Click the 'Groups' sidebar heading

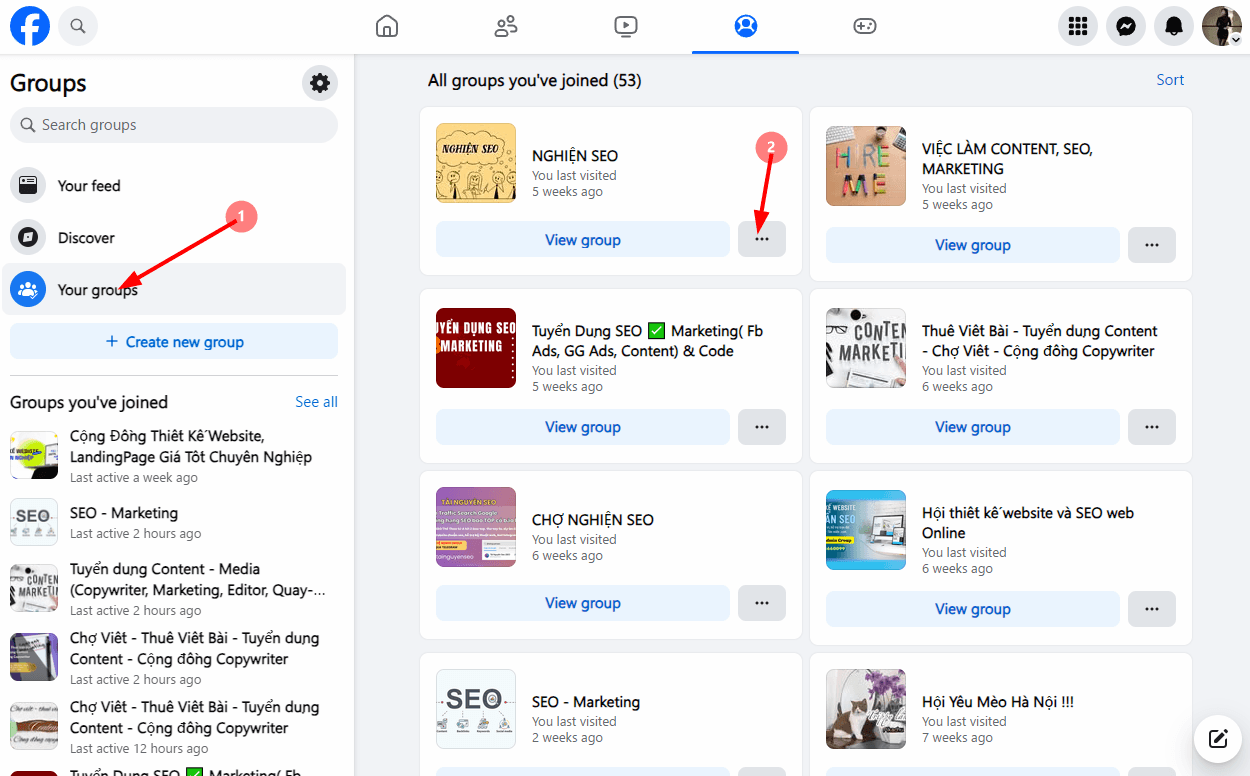(x=48, y=83)
